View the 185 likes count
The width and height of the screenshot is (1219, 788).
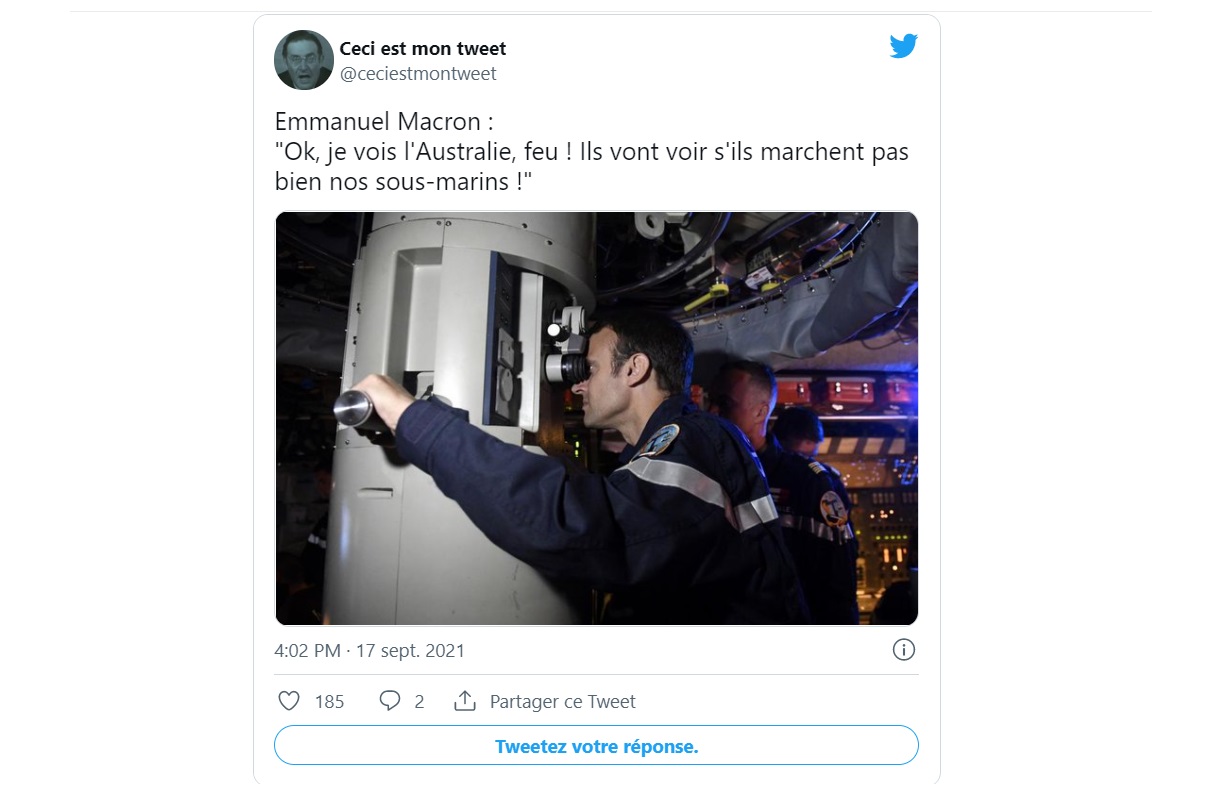[330, 702]
